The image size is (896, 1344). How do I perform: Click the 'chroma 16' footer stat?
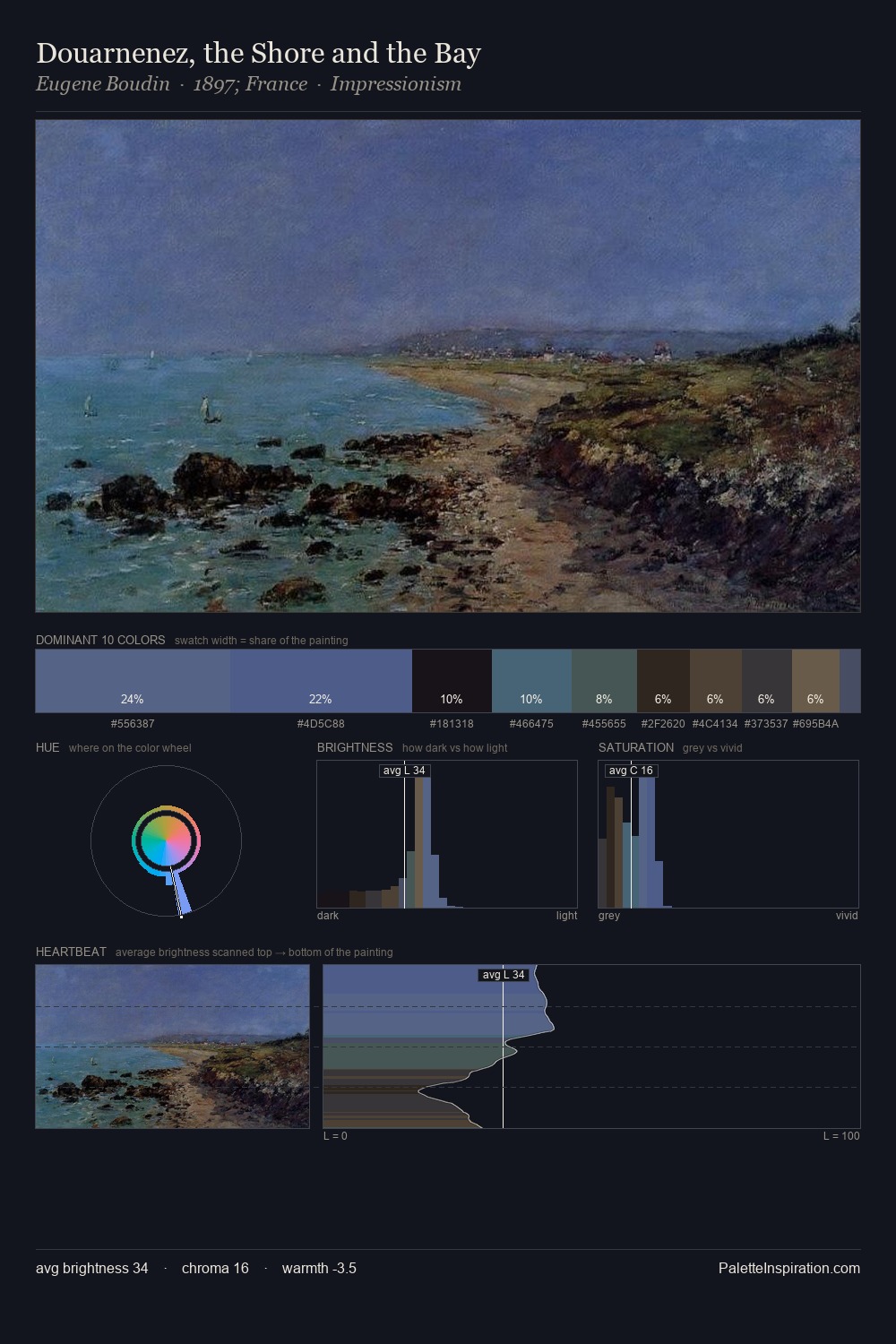pos(215,1268)
